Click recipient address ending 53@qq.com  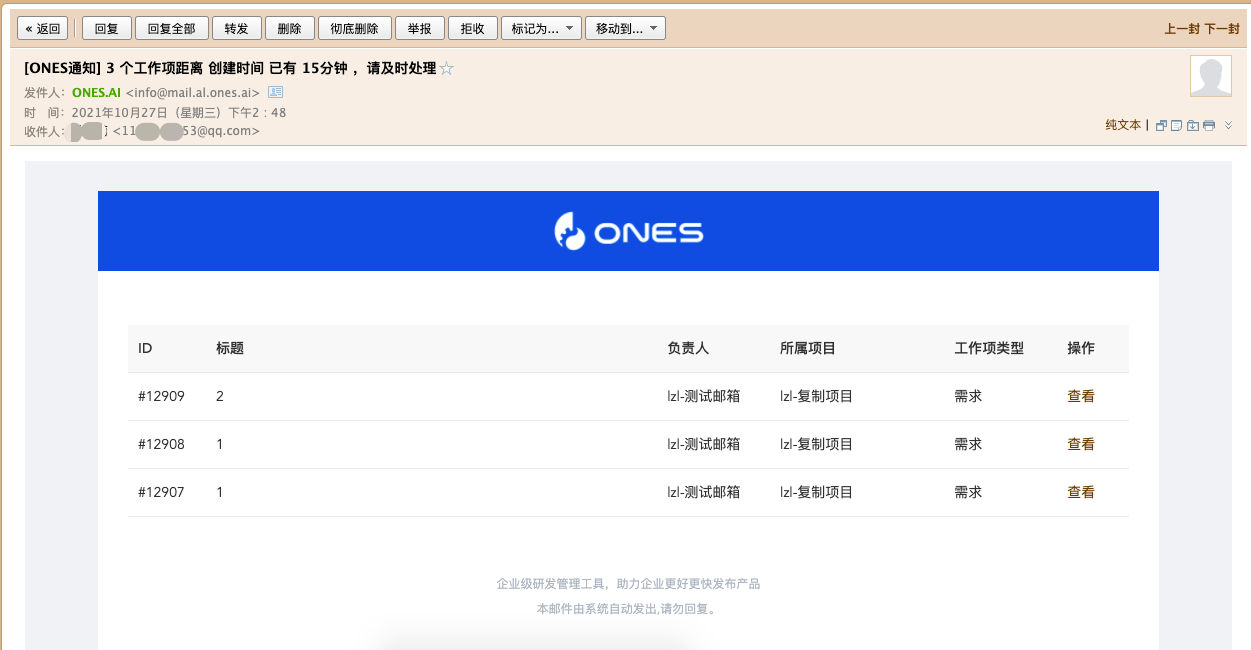[x=186, y=131]
